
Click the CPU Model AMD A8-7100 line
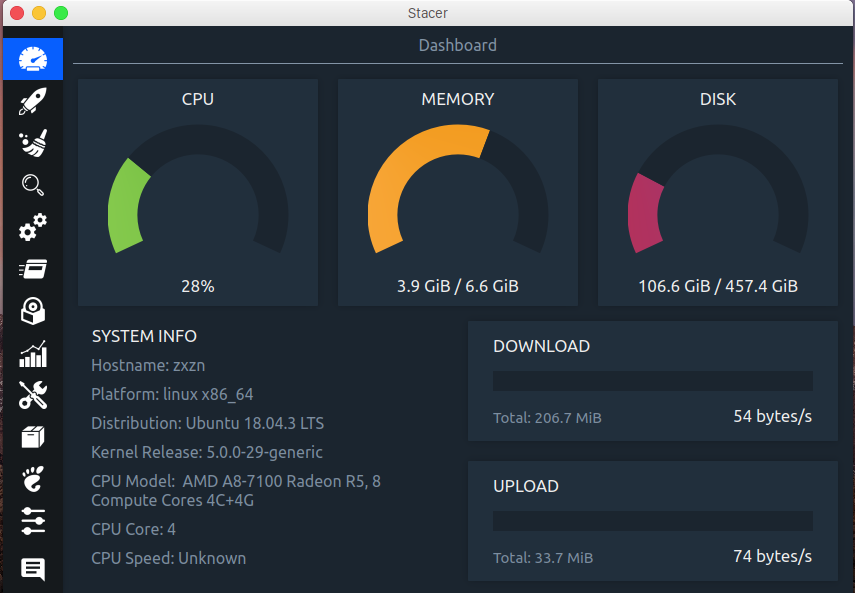[x=236, y=491]
